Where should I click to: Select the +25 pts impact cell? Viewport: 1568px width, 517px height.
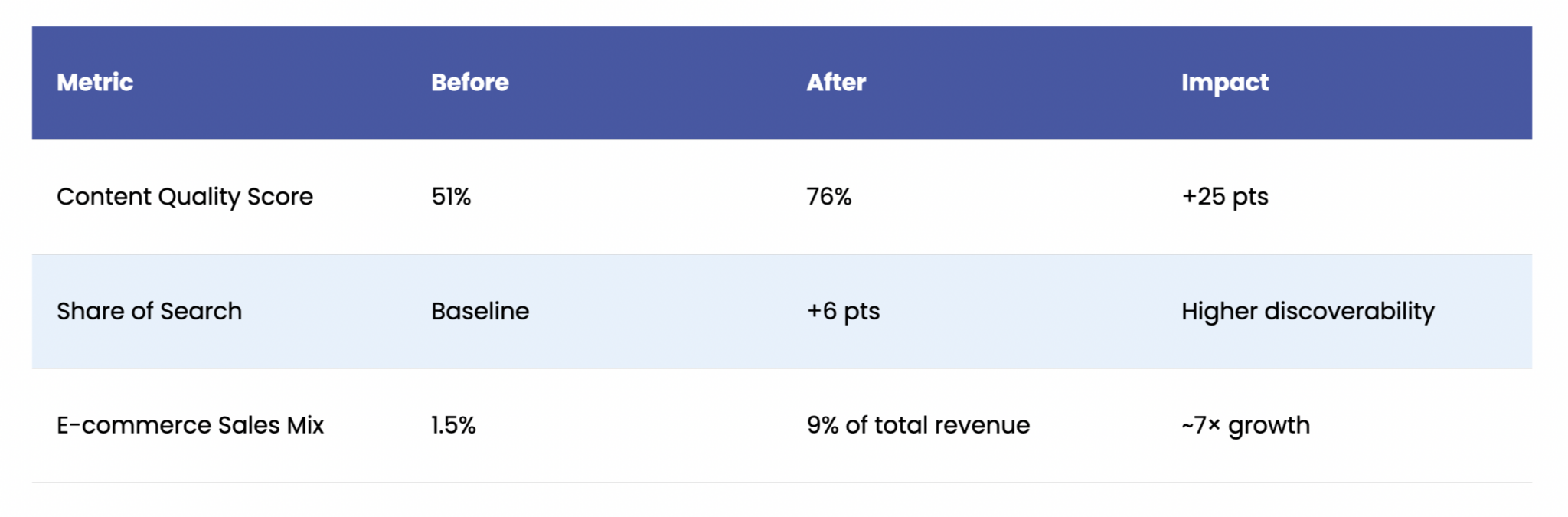point(1225,197)
